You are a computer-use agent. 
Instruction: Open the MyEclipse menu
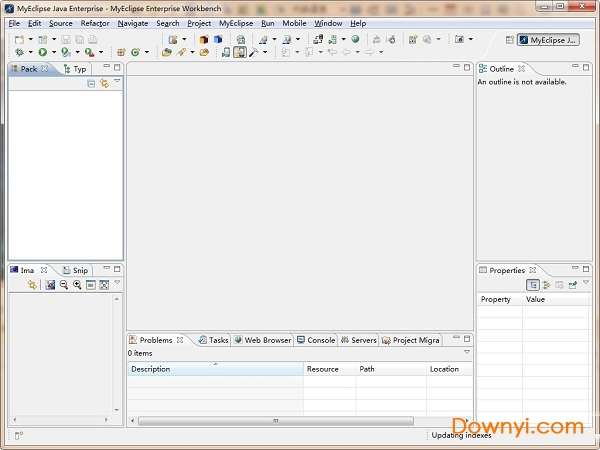click(x=236, y=24)
